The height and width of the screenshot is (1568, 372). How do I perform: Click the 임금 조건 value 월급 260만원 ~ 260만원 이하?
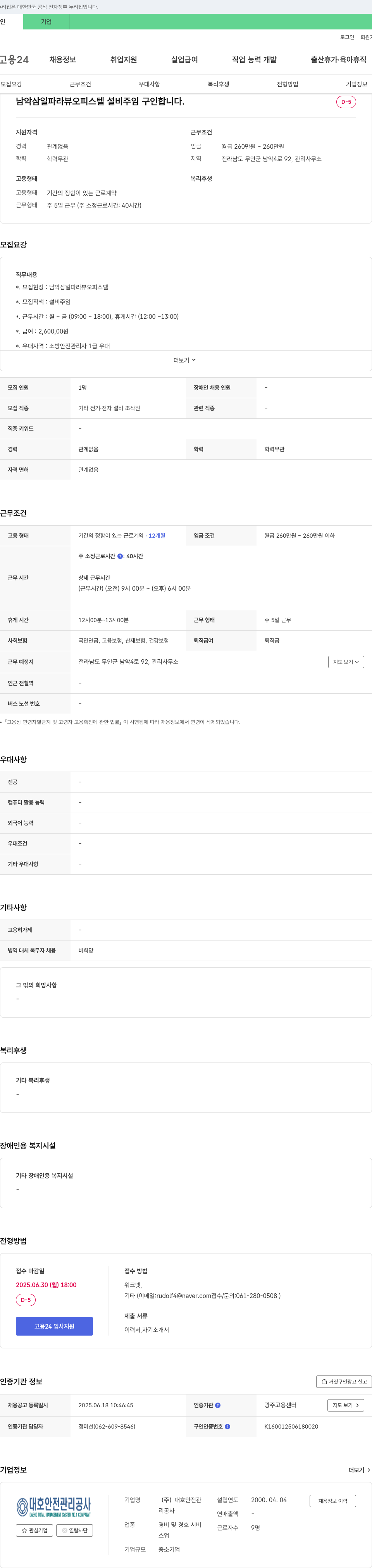point(300,536)
